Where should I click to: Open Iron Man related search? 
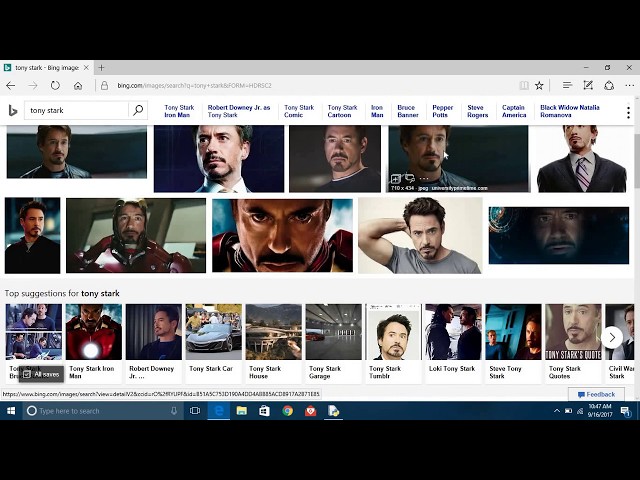tap(377, 111)
